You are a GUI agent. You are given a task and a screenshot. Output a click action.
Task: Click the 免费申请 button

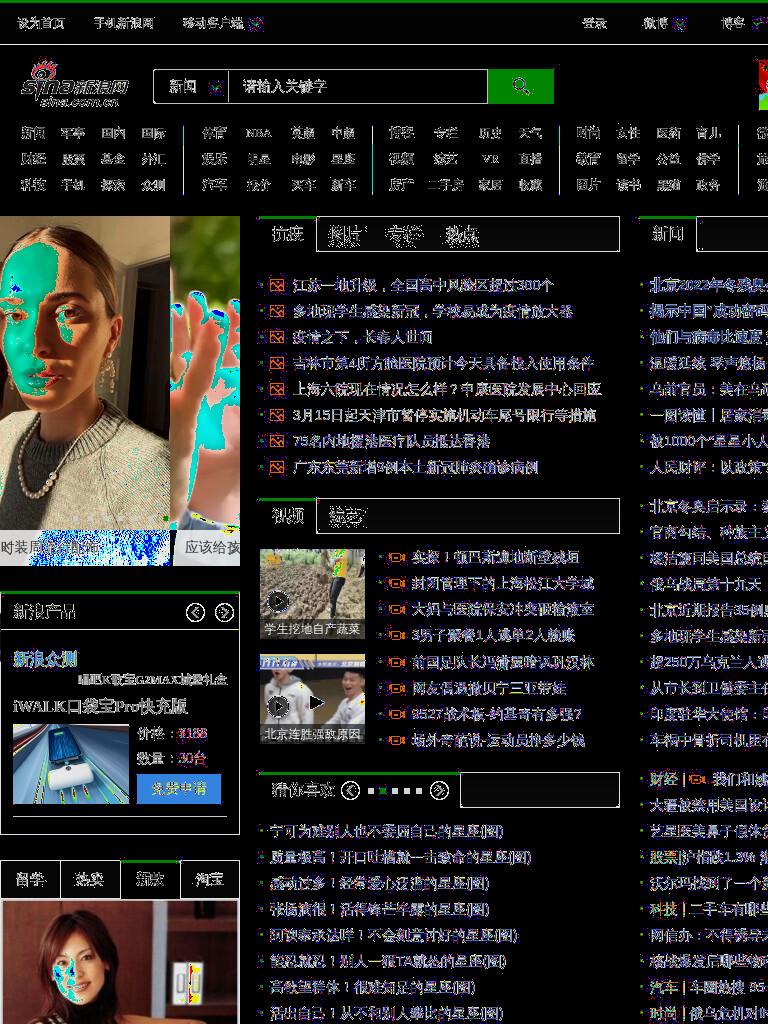[x=179, y=788]
